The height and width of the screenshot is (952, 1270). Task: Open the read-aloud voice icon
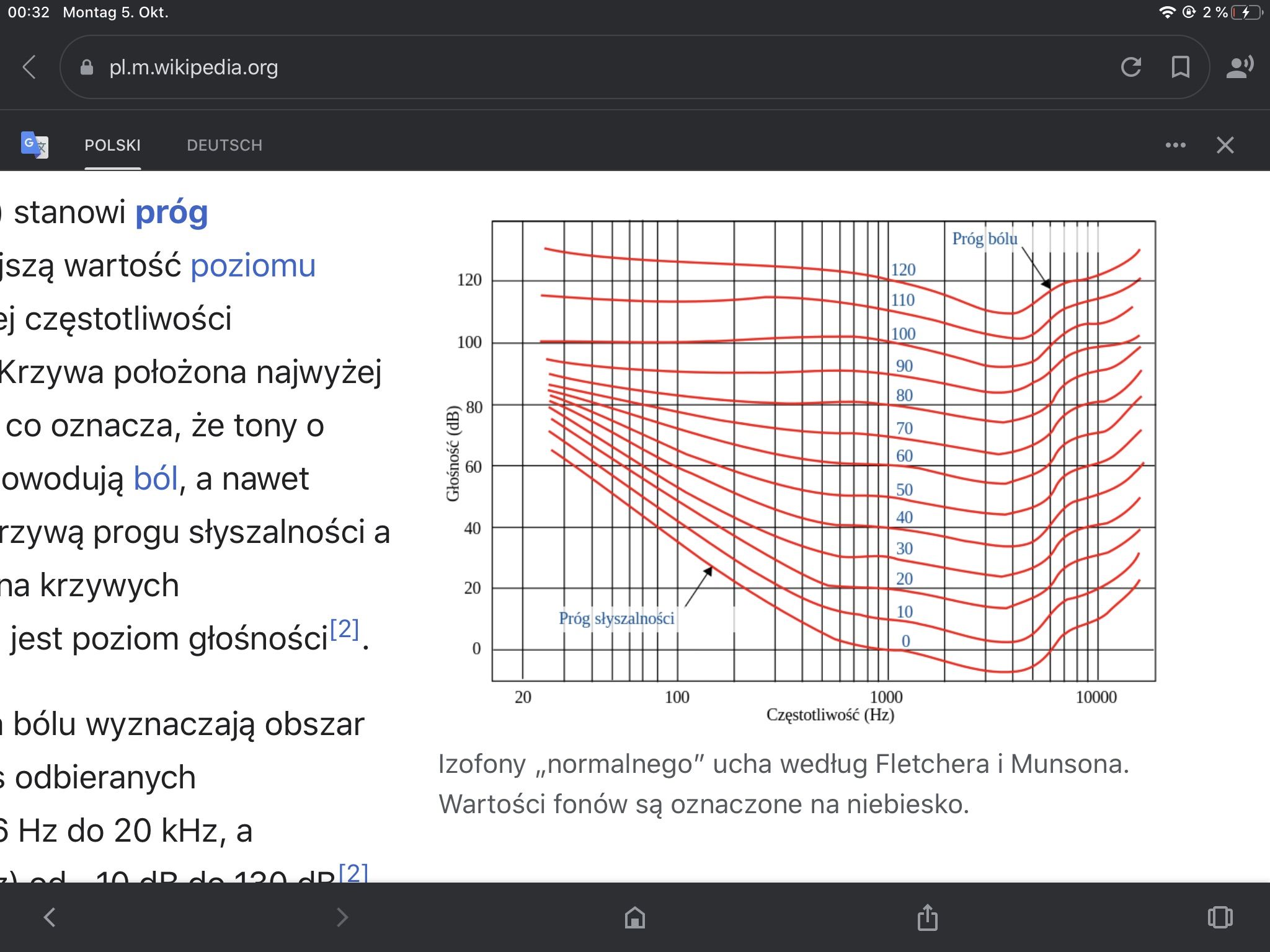tap(1240, 67)
